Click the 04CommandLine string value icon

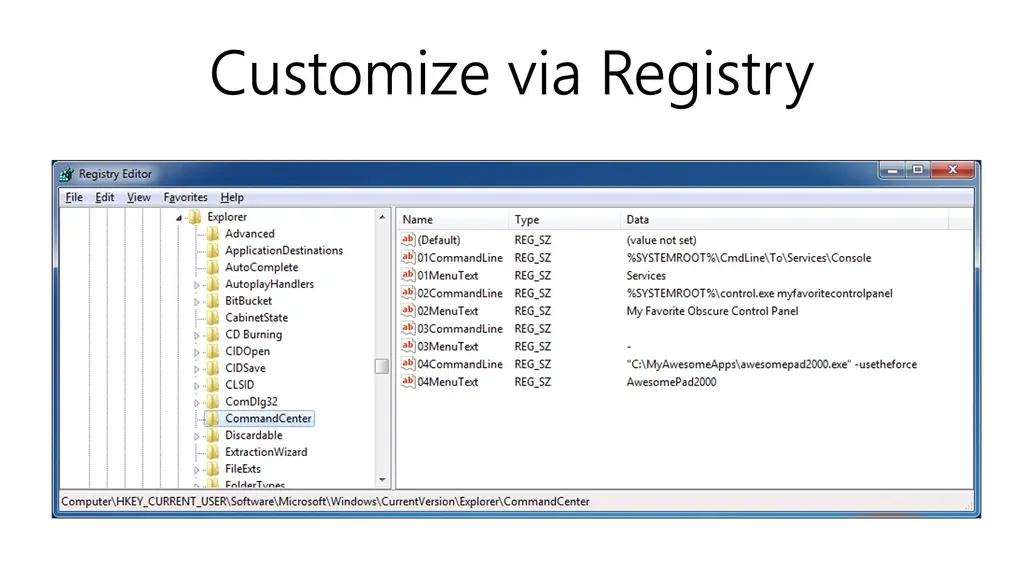[408, 364]
